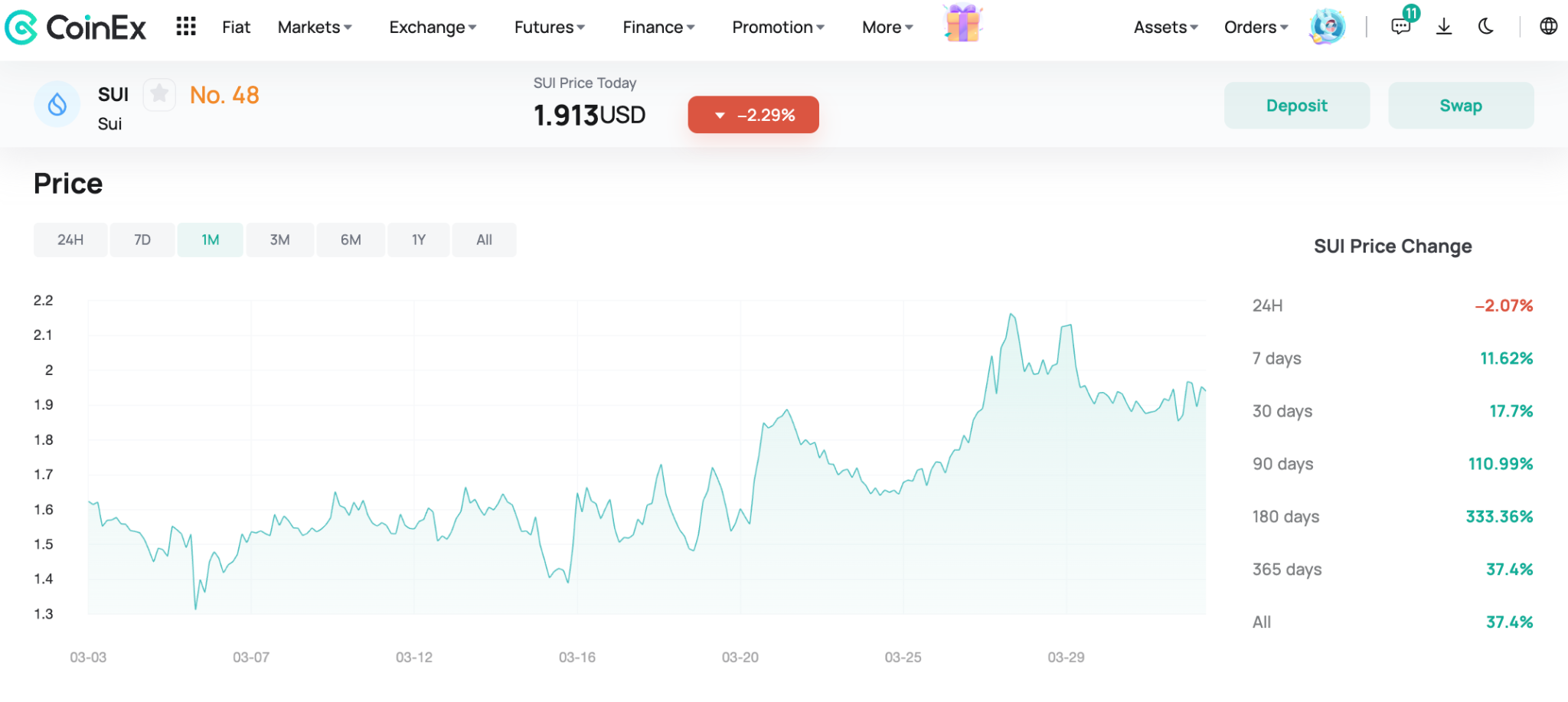
Task: Select the 7D chart range tab
Action: click(x=142, y=240)
